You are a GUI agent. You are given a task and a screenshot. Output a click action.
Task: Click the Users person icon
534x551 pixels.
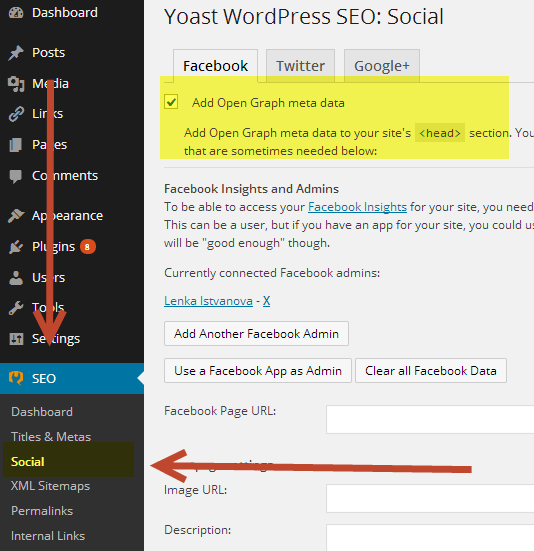click(16, 278)
